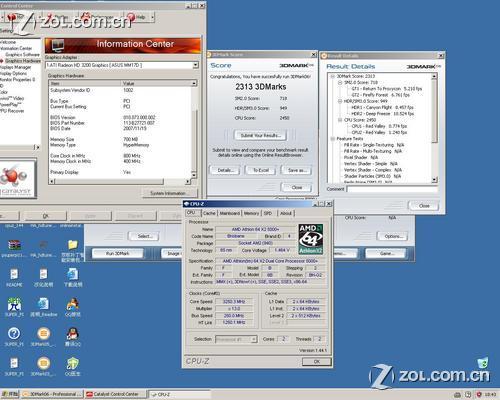The image size is (500, 400).
Task: Switch to 3DMark06 Professional taskbar button
Action: coord(52,394)
